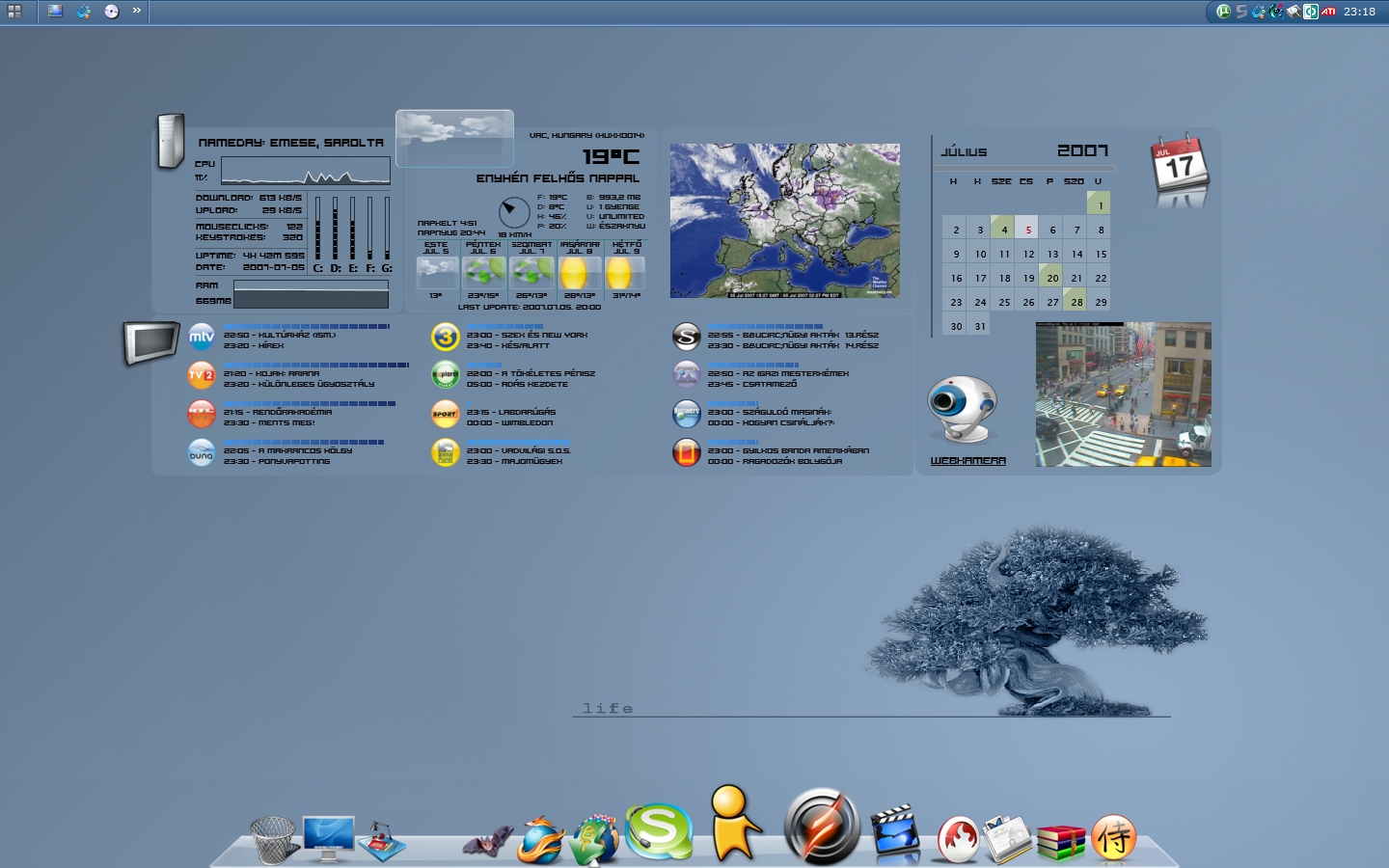The width and height of the screenshot is (1389, 868).
Task: Click the MTV logo in the TV guide
Action: 201,337
